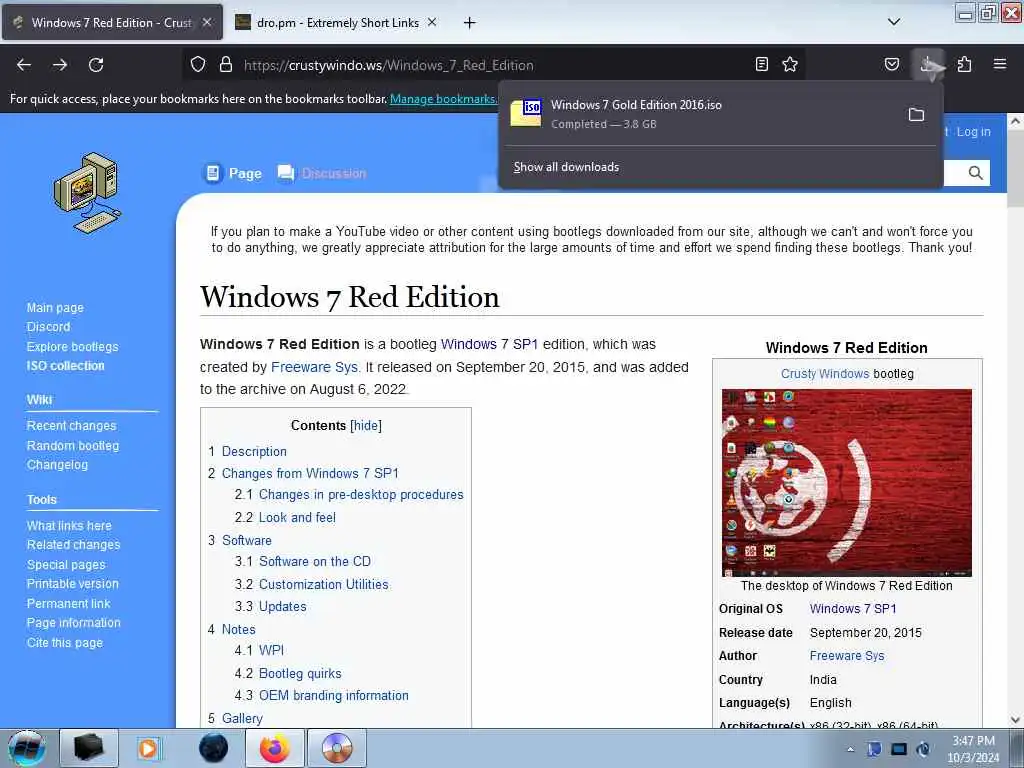Close the dro.pm tab
The height and width of the screenshot is (768, 1024).
432,22
